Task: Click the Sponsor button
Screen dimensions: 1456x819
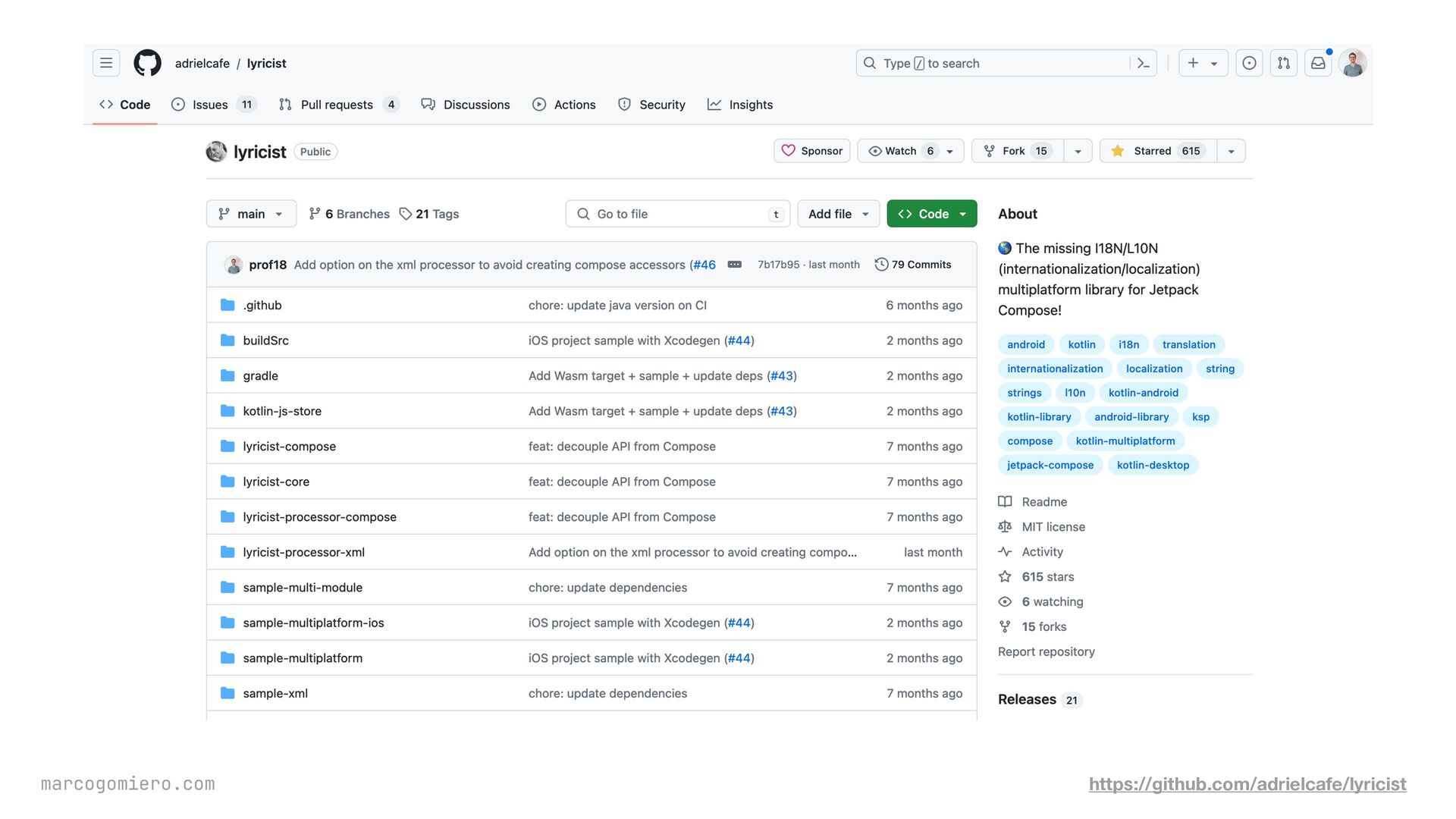Action: pyautogui.click(x=812, y=151)
